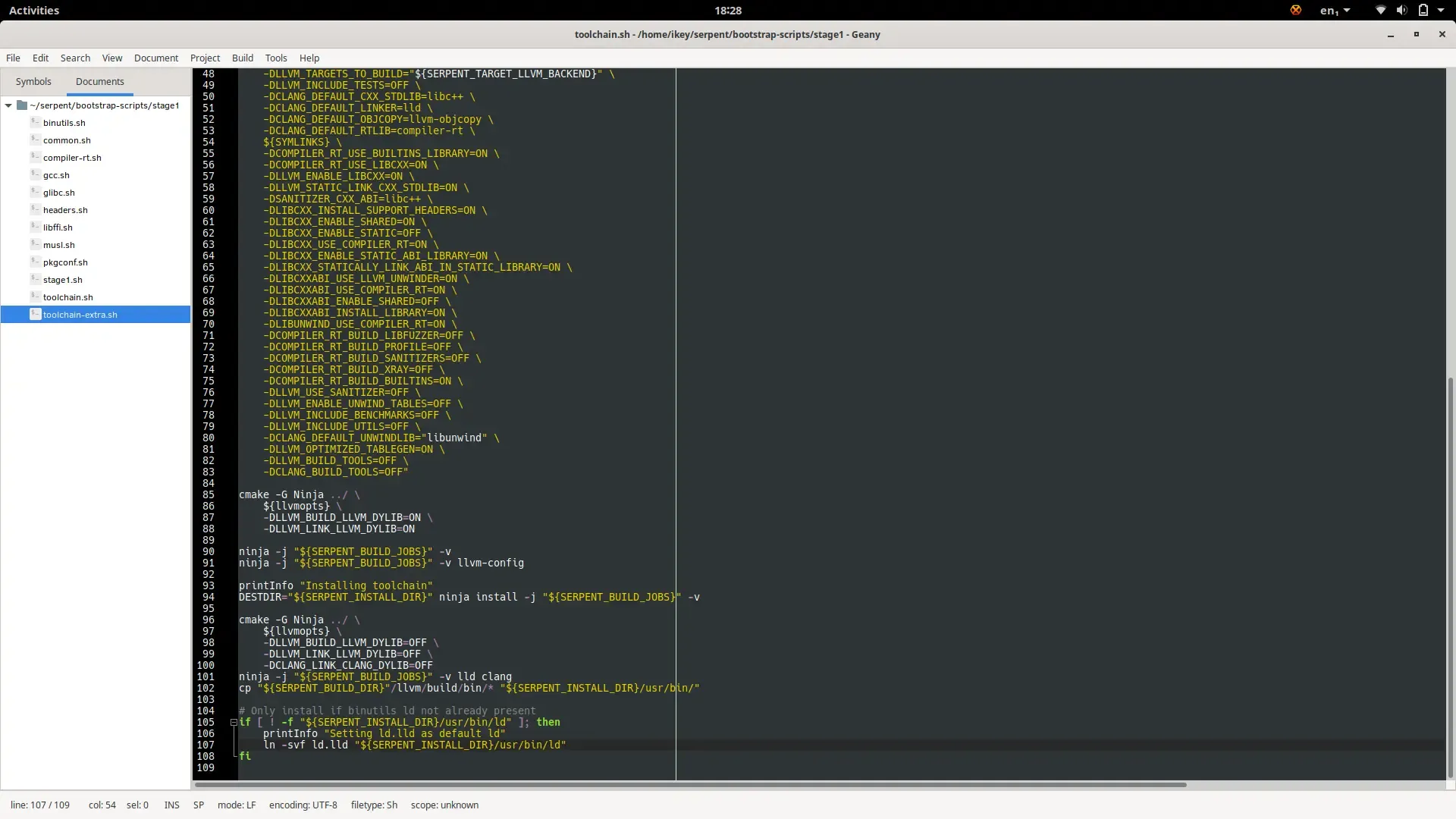Click the file icon next to stage1.sh
The height and width of the screenshot is (819, 1456).
(x=35, y=279)
